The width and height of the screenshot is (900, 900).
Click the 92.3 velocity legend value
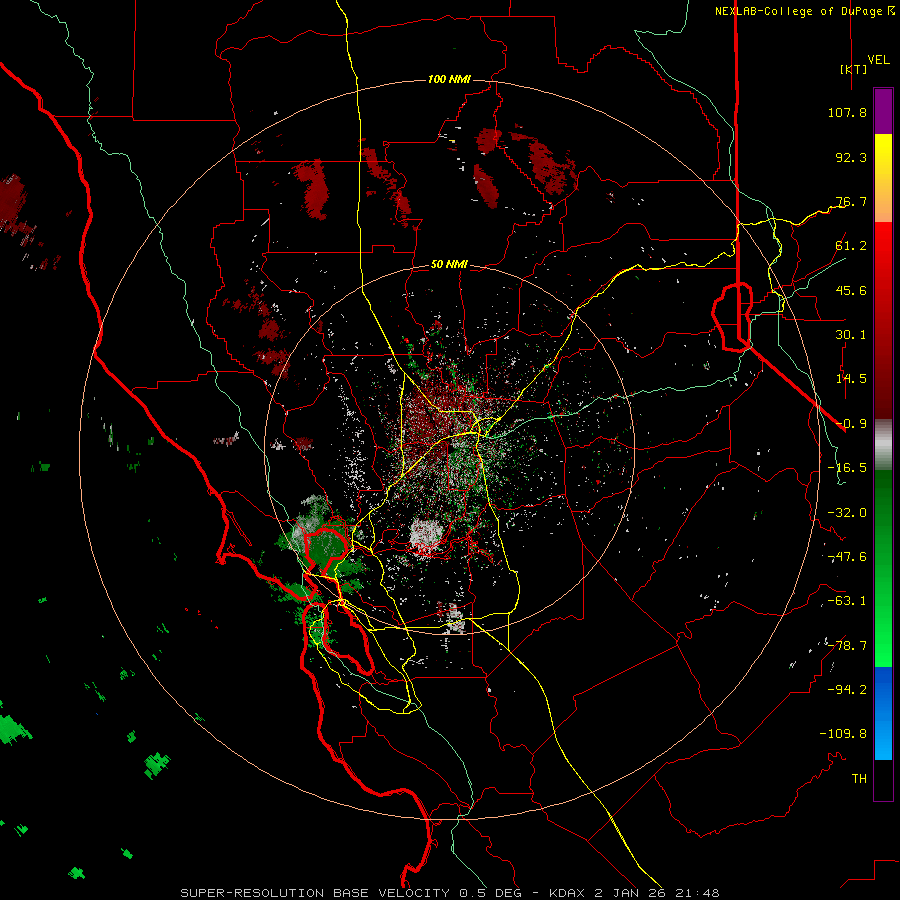tap(851, 157)
